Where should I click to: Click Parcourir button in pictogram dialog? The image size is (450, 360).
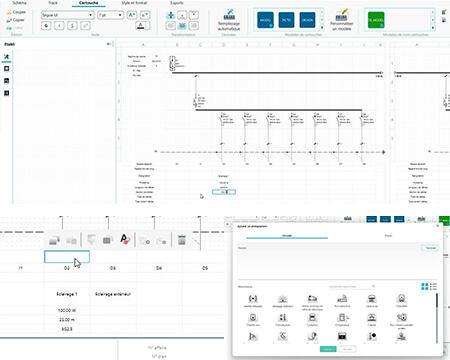click(x=430, y=248)
